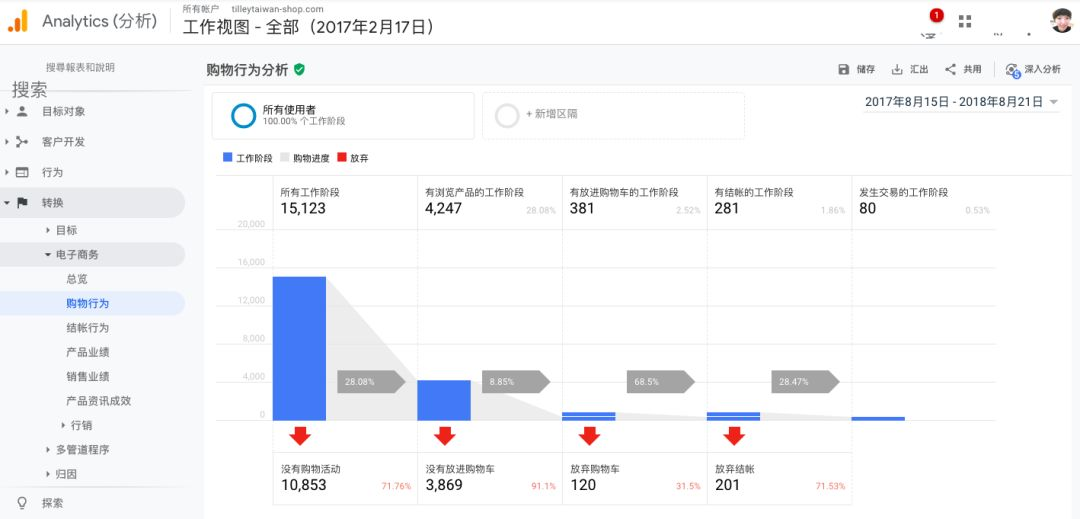Click the 281 checkout sessions value
This screenshot has width=1080, height=519.
pos(727,209)
